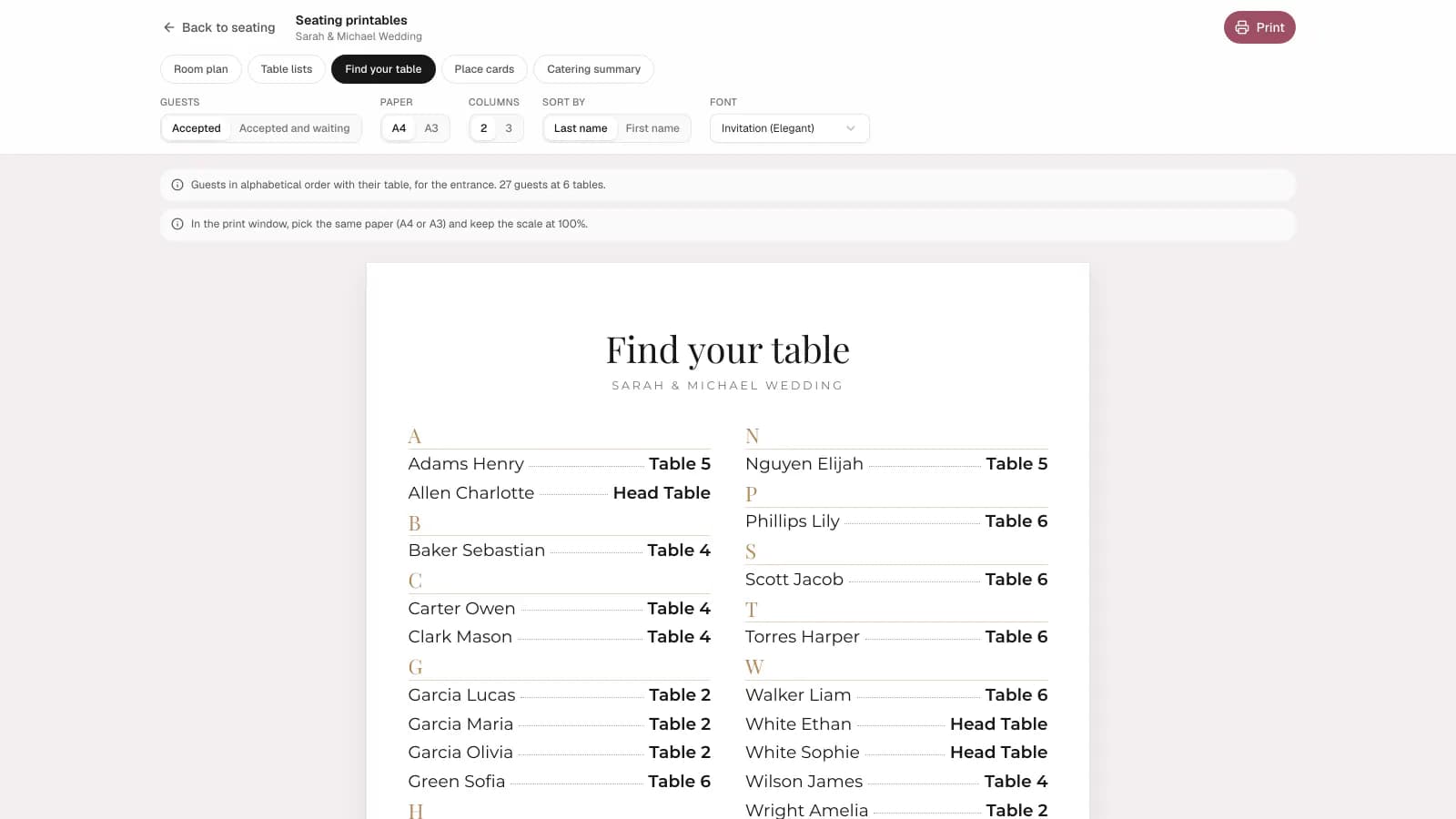Sort by Last name
Screen dimensions: 1456x819
point(581,128)
